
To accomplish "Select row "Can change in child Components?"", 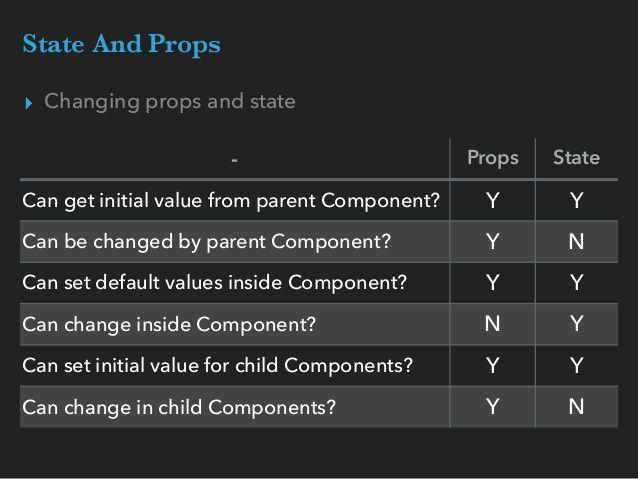I will [x=179, y=407].
